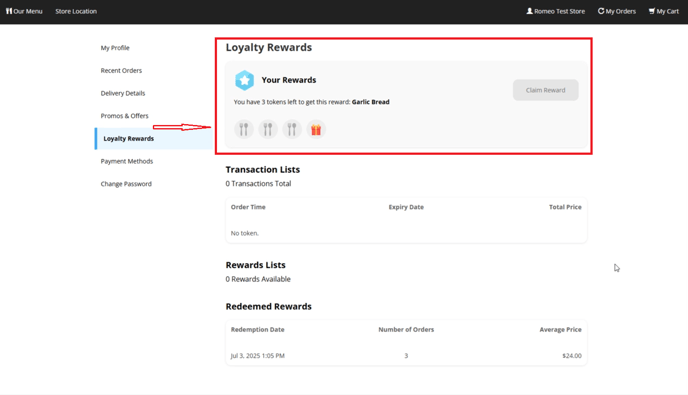
Task: Open My Cart from the top bar
Action: [664, 11]
